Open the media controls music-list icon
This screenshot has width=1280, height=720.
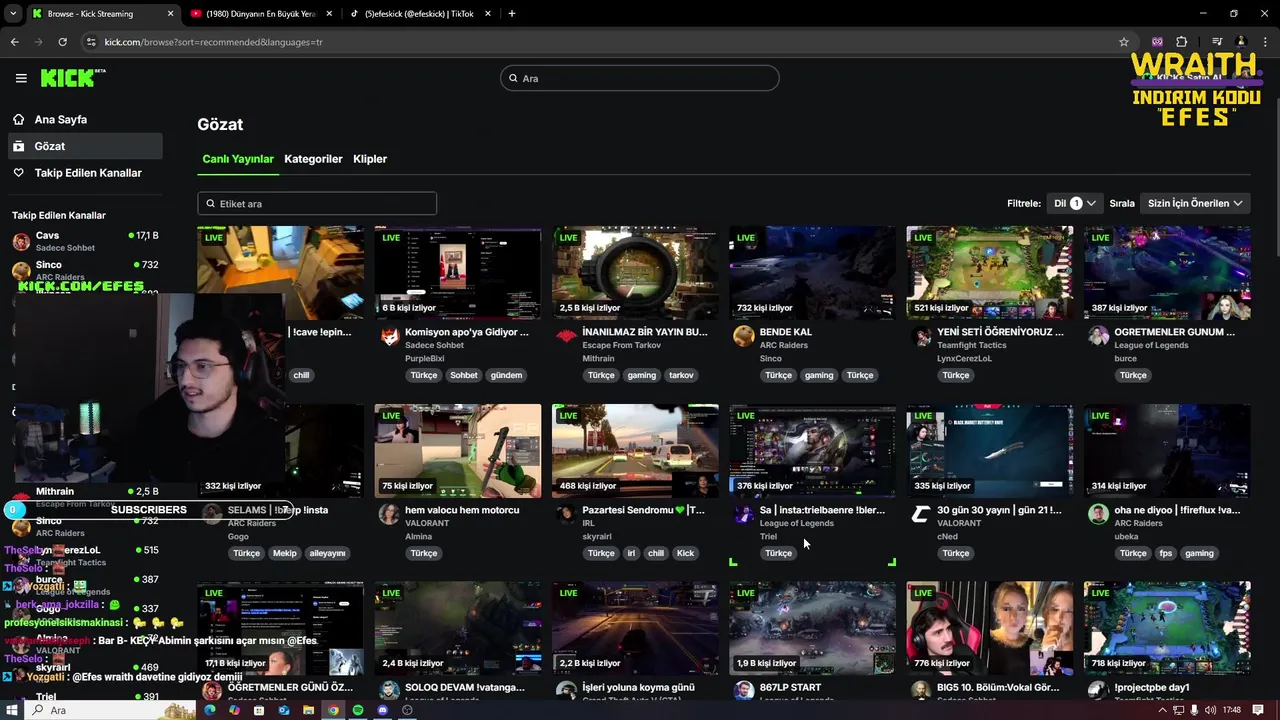pyautogui.click(x=1216, y=42)
